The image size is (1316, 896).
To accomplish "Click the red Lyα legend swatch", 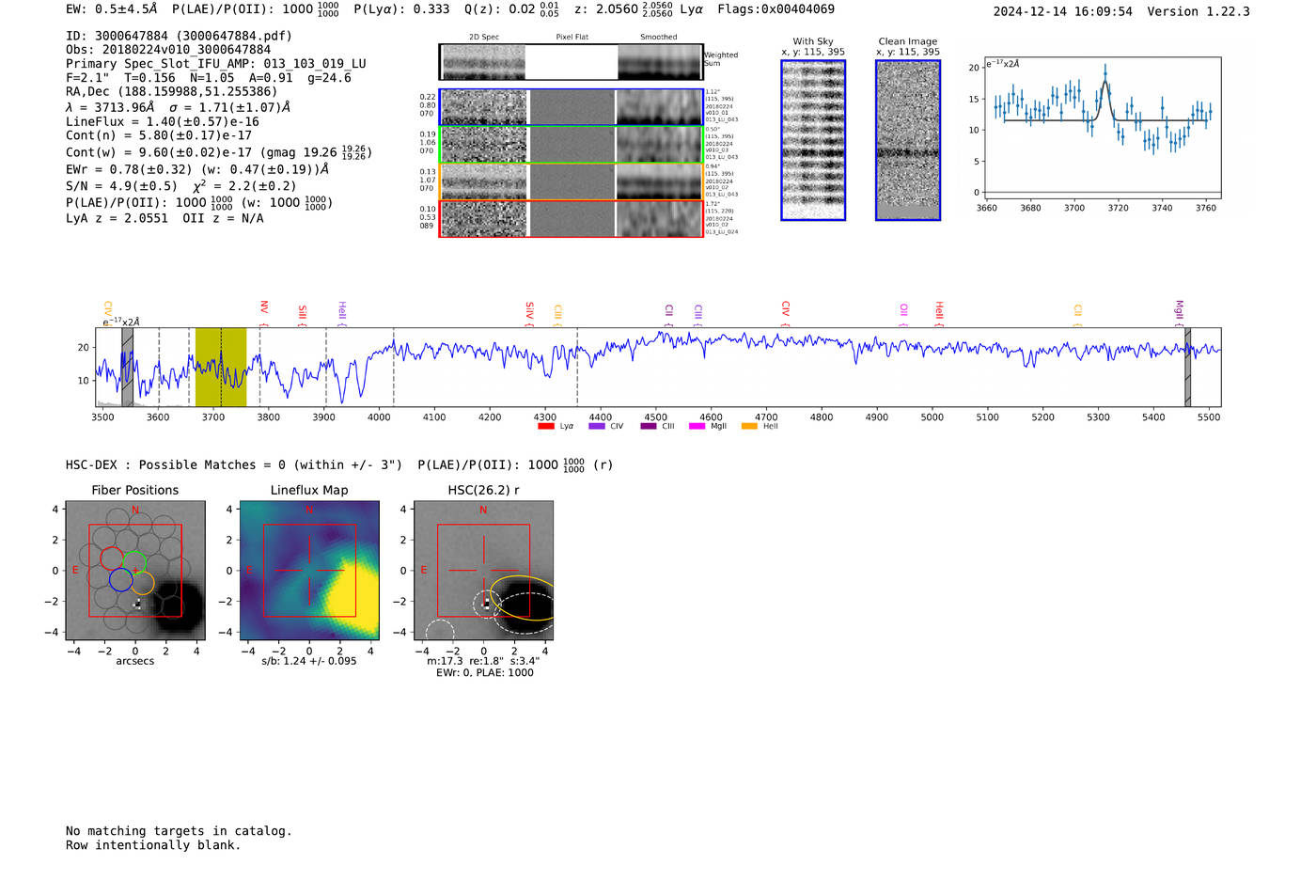I will 545,426.
